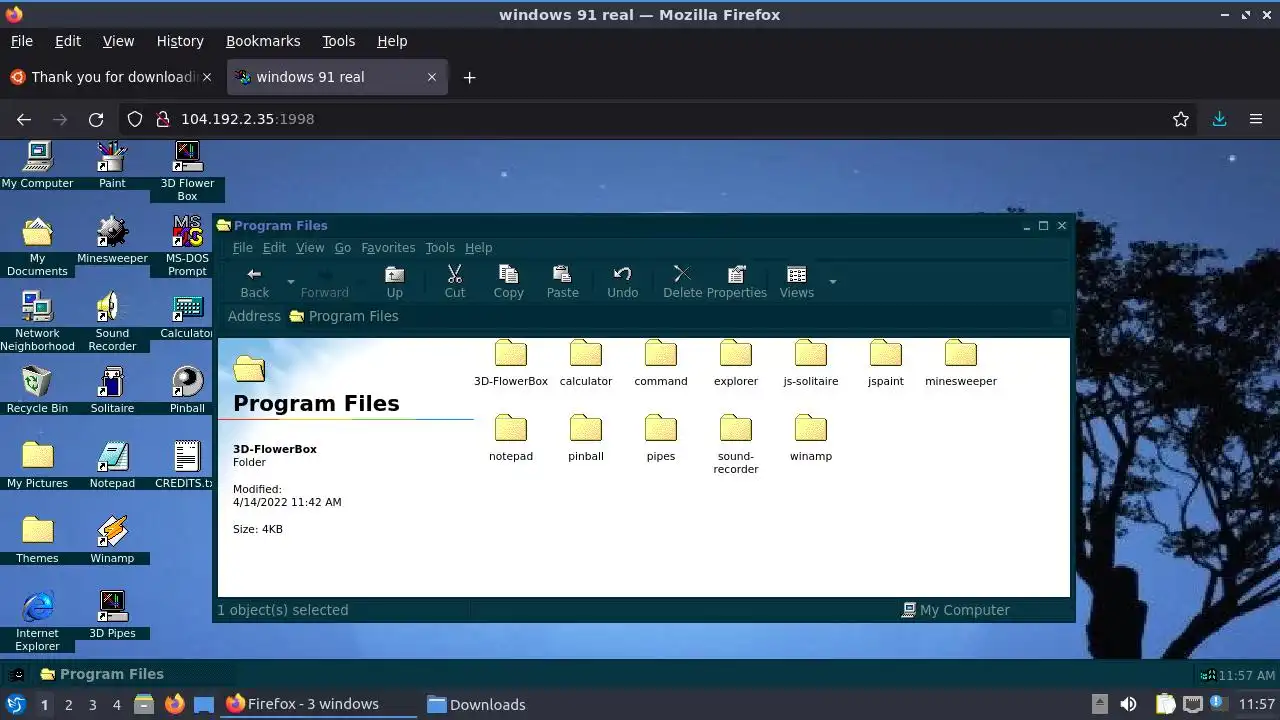
Task: Open My Pictures desktop folder
Action: tap(37, 465)
